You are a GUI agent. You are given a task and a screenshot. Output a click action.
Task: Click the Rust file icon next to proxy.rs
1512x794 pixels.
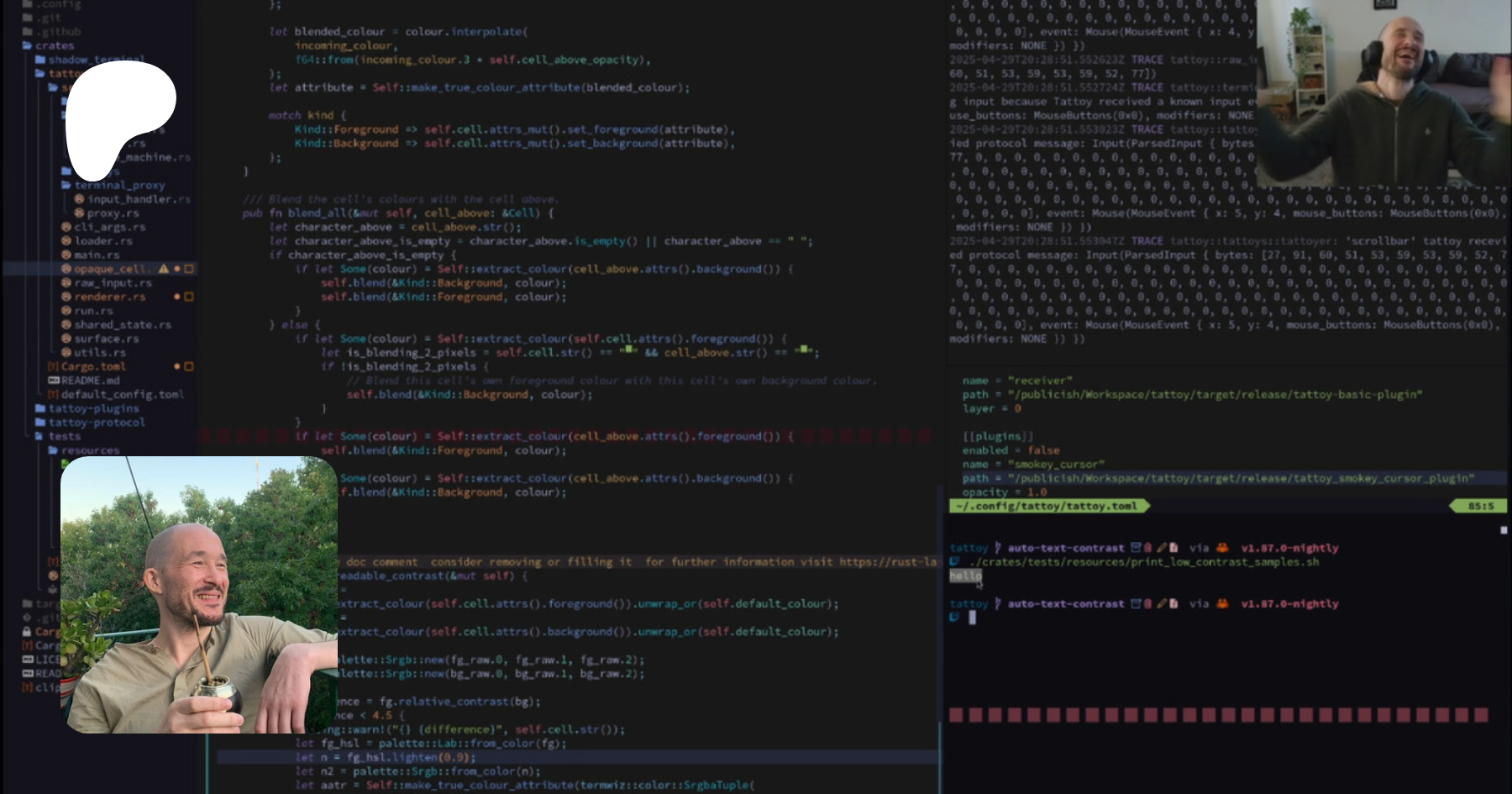click(x=79, y=213)
